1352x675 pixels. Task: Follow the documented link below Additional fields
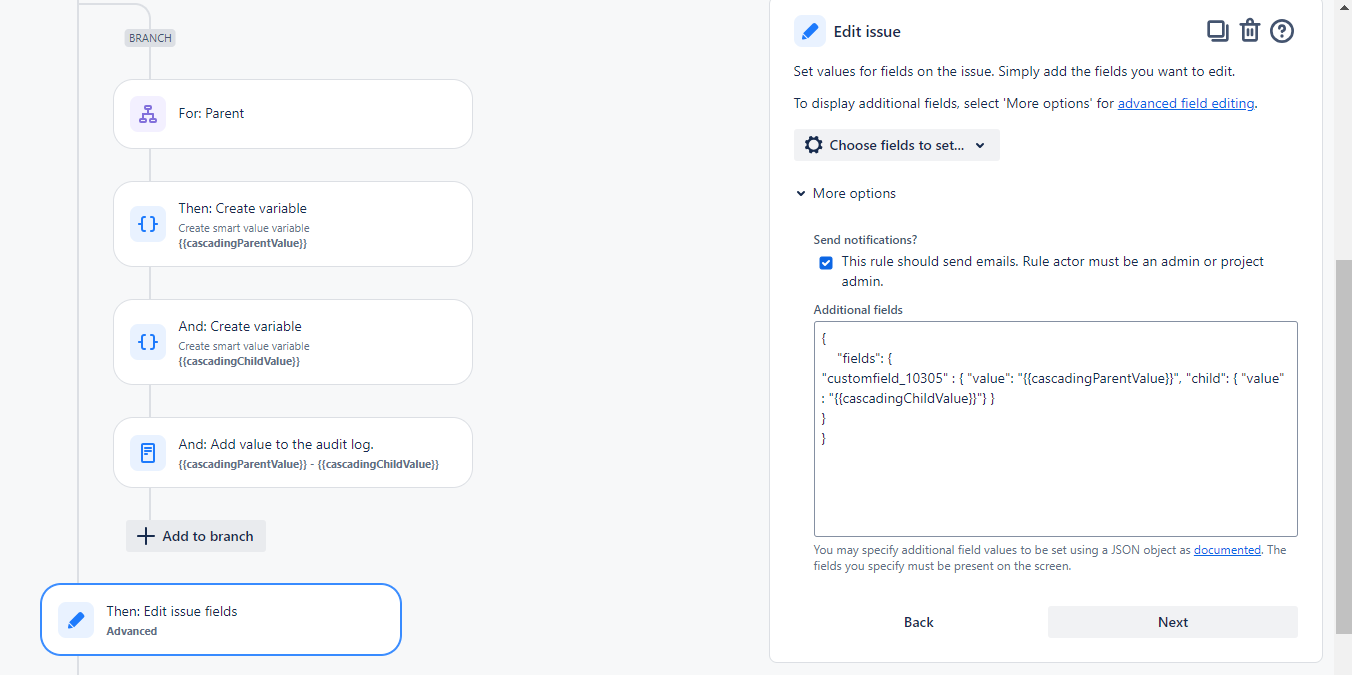(1227, 549)
